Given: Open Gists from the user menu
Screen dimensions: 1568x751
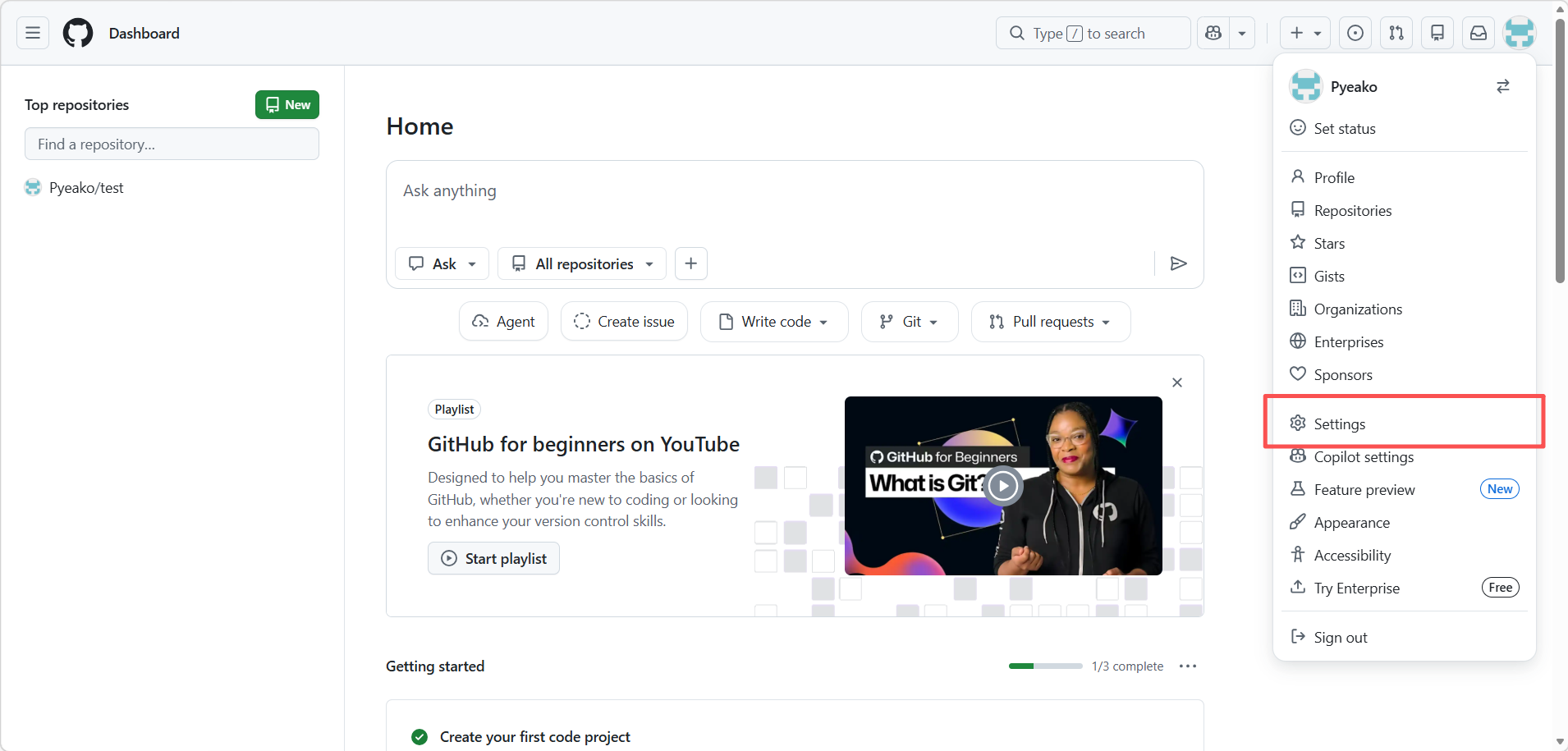Looking at the screenshot, I should [1405, 276].
